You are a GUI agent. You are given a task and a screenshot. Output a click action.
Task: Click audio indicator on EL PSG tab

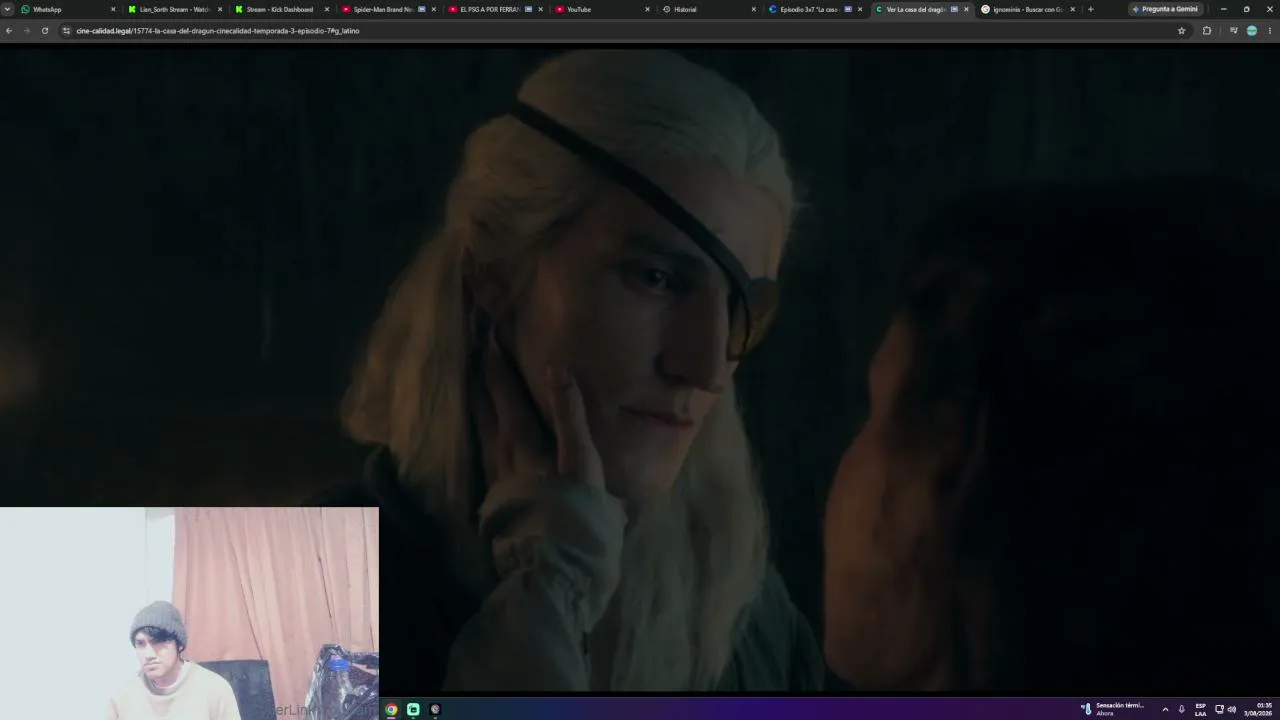(x=528, y=9)
